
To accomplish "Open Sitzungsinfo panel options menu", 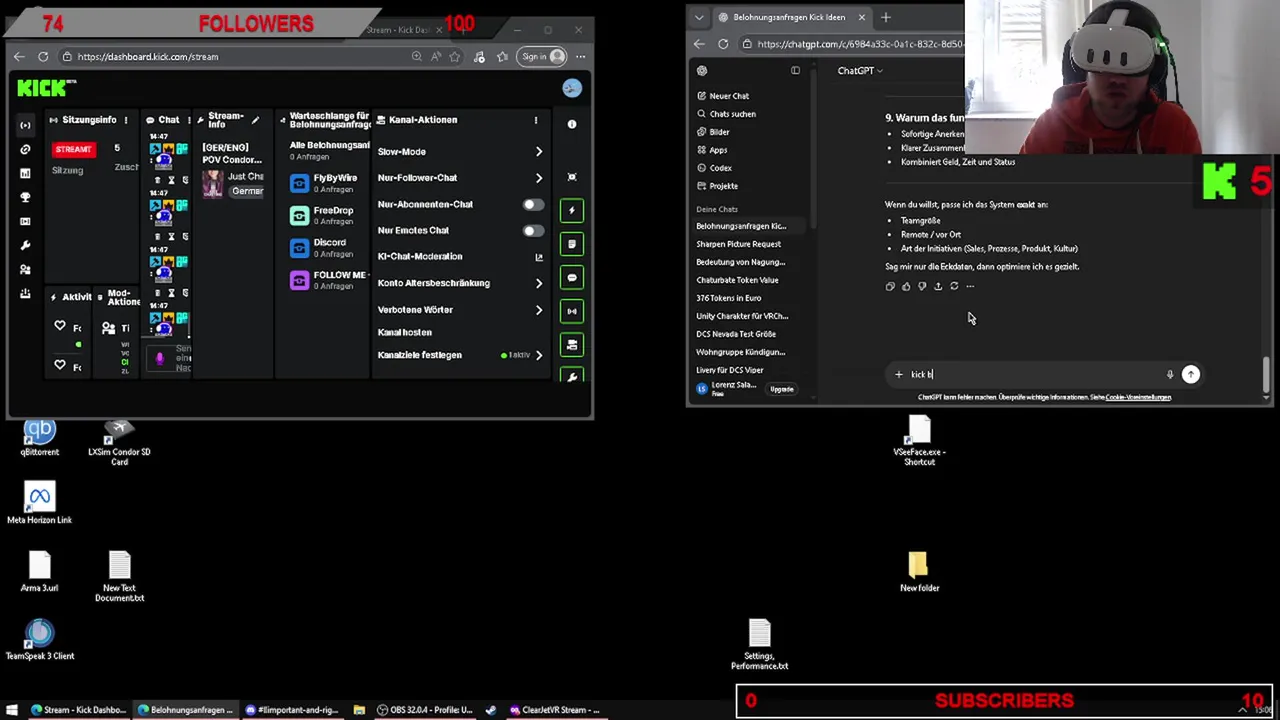I will pos(126,120).
